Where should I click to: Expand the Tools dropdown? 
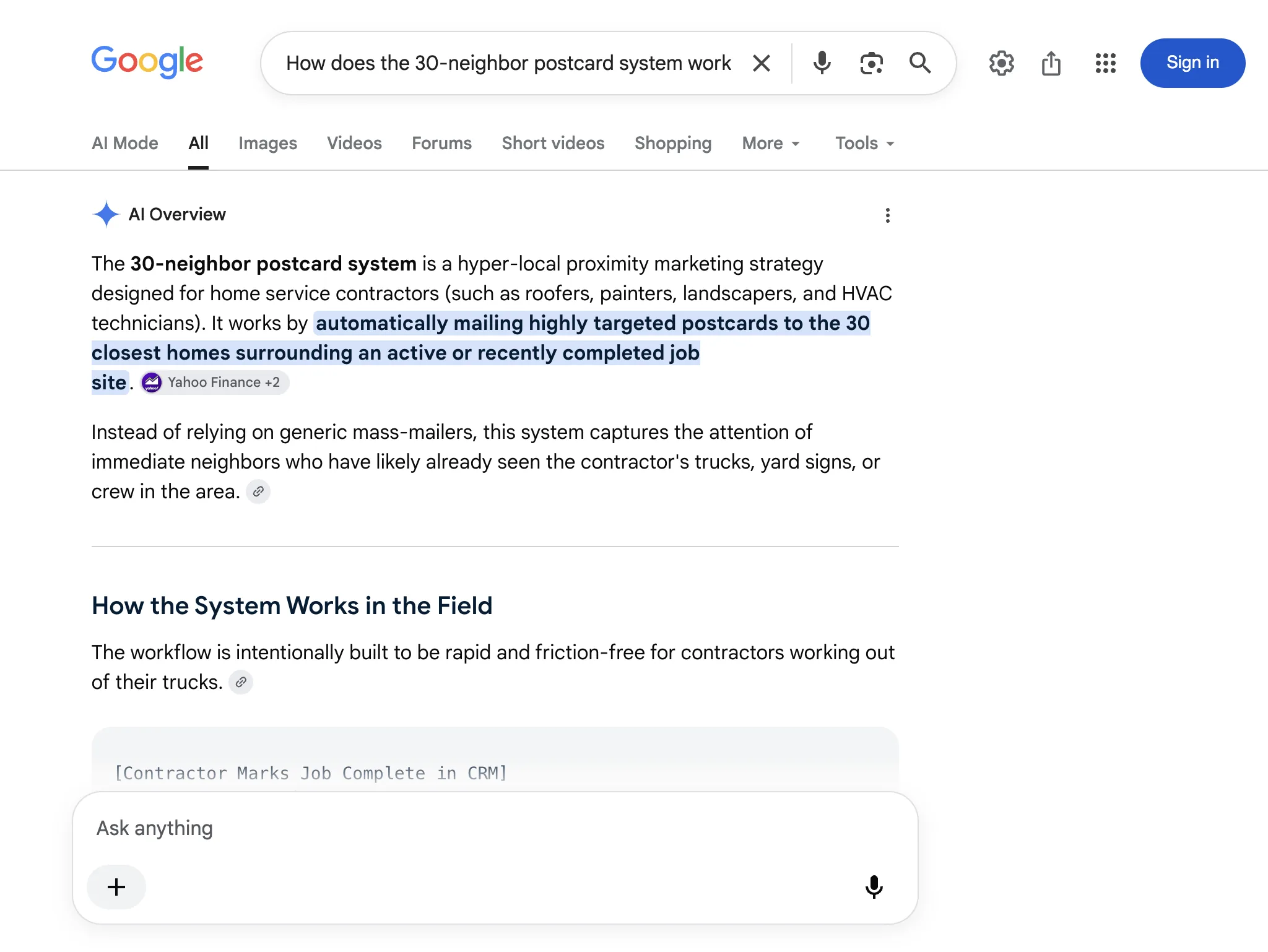[865, 144]
